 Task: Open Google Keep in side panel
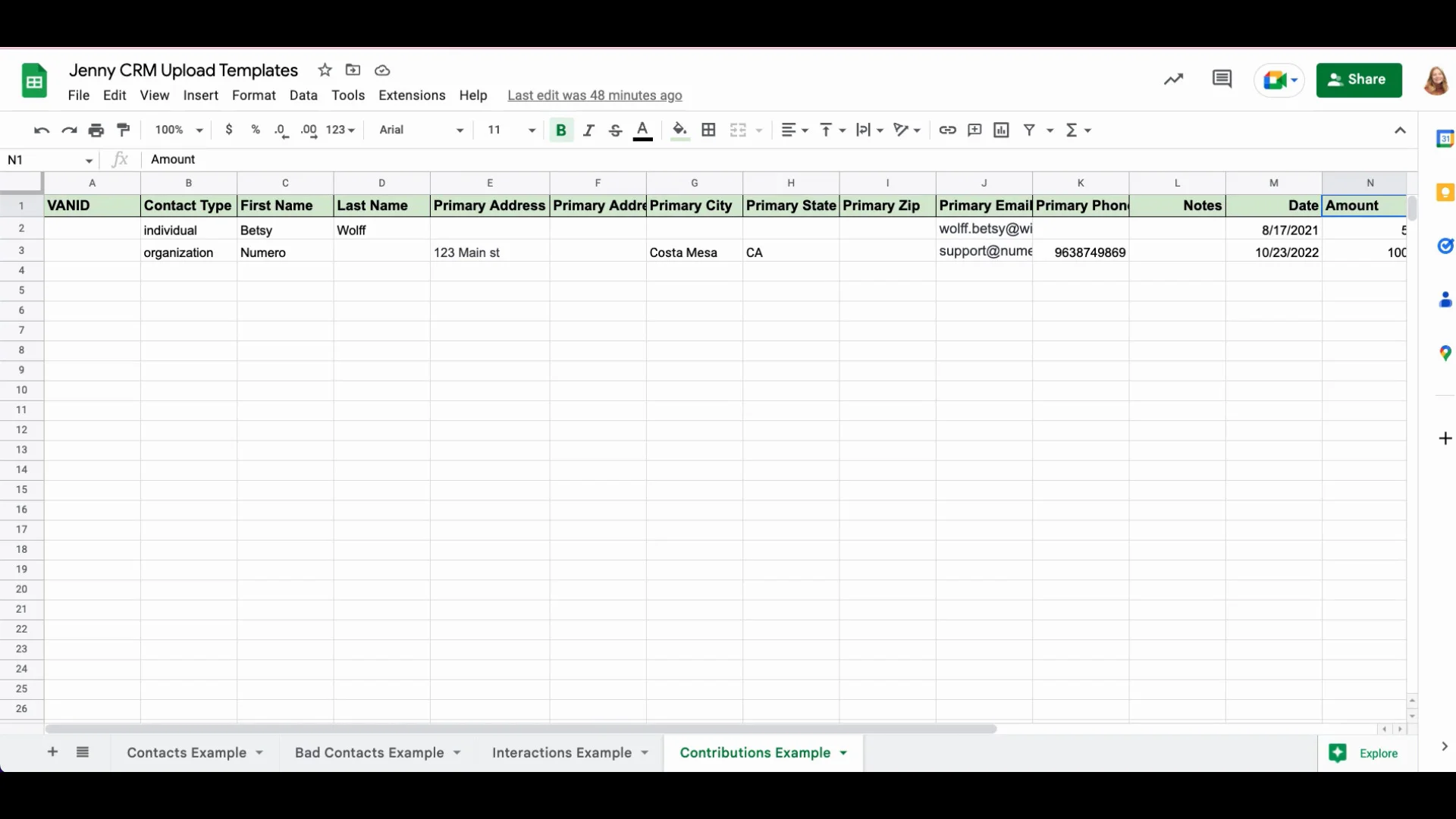[1445, 193]
